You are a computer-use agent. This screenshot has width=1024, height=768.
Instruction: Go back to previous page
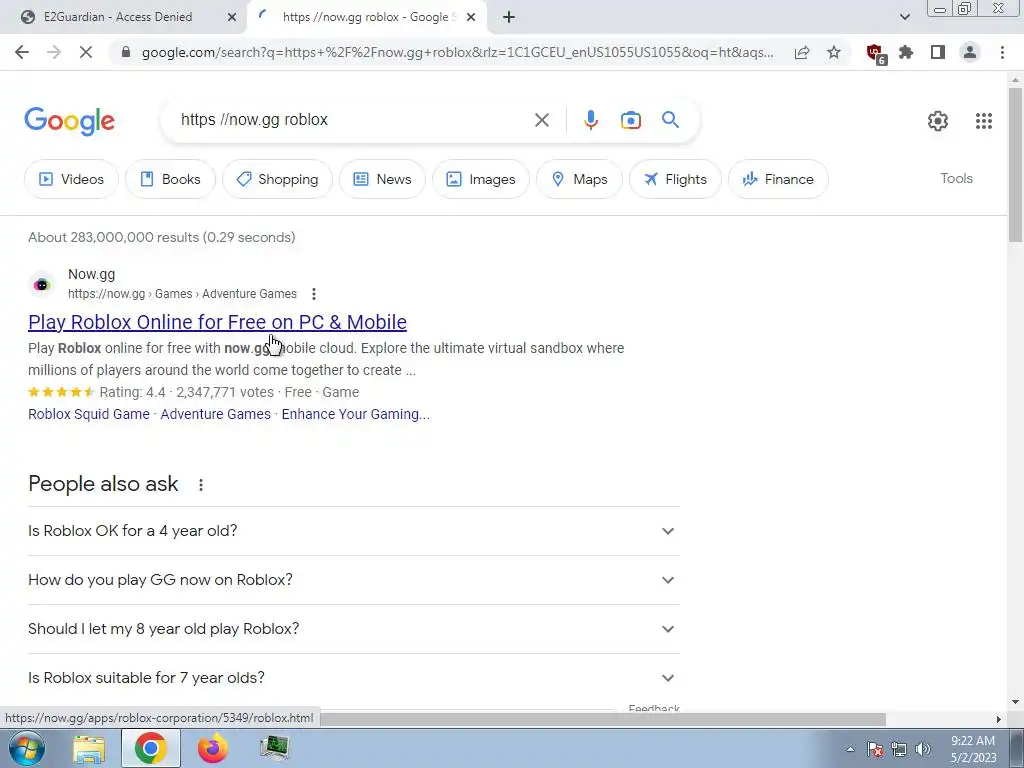tap(22, 52)
